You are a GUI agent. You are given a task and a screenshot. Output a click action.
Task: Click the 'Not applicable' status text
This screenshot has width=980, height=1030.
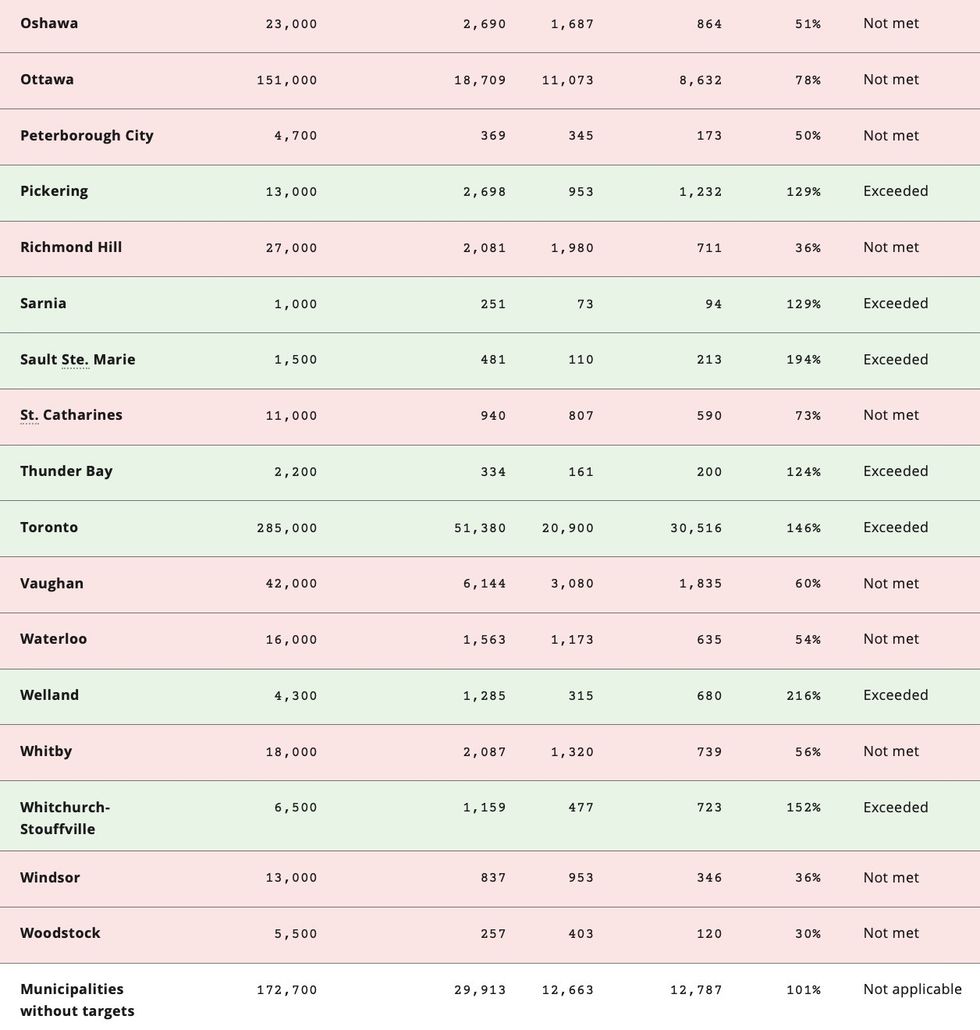pyautogui.click(x=912, y=989)
